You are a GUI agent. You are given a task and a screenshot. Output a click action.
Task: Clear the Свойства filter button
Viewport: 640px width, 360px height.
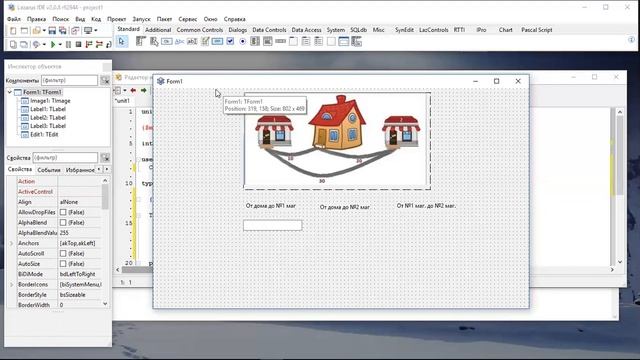pyautogui.click(x=105, y=158)
